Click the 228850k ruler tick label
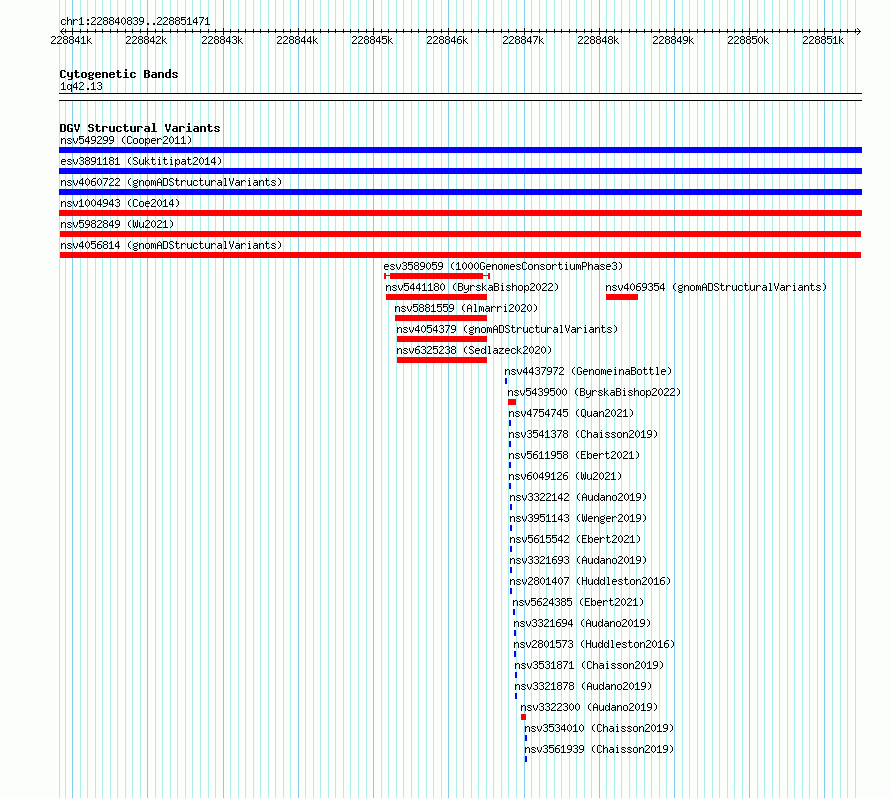Image resolution: width=890 pixels, height=798 pixels. [748, 40]
